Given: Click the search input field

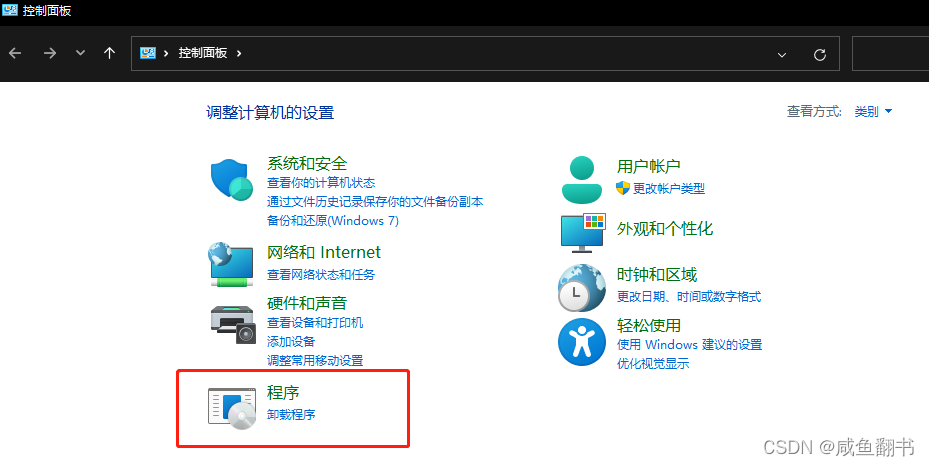Looking at the screenshot, I should tap(890, 53).
